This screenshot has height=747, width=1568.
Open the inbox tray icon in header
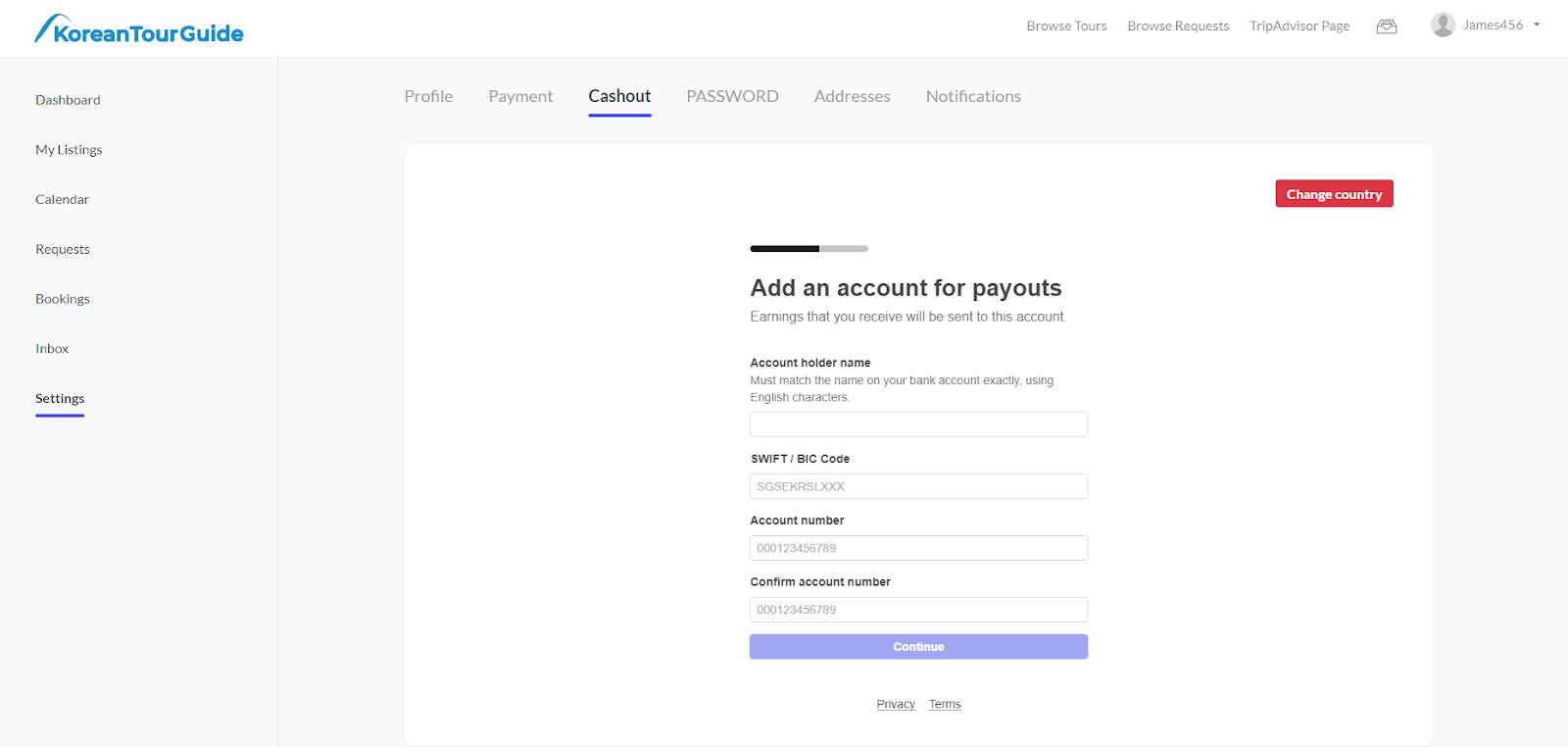pos(1386,26)
